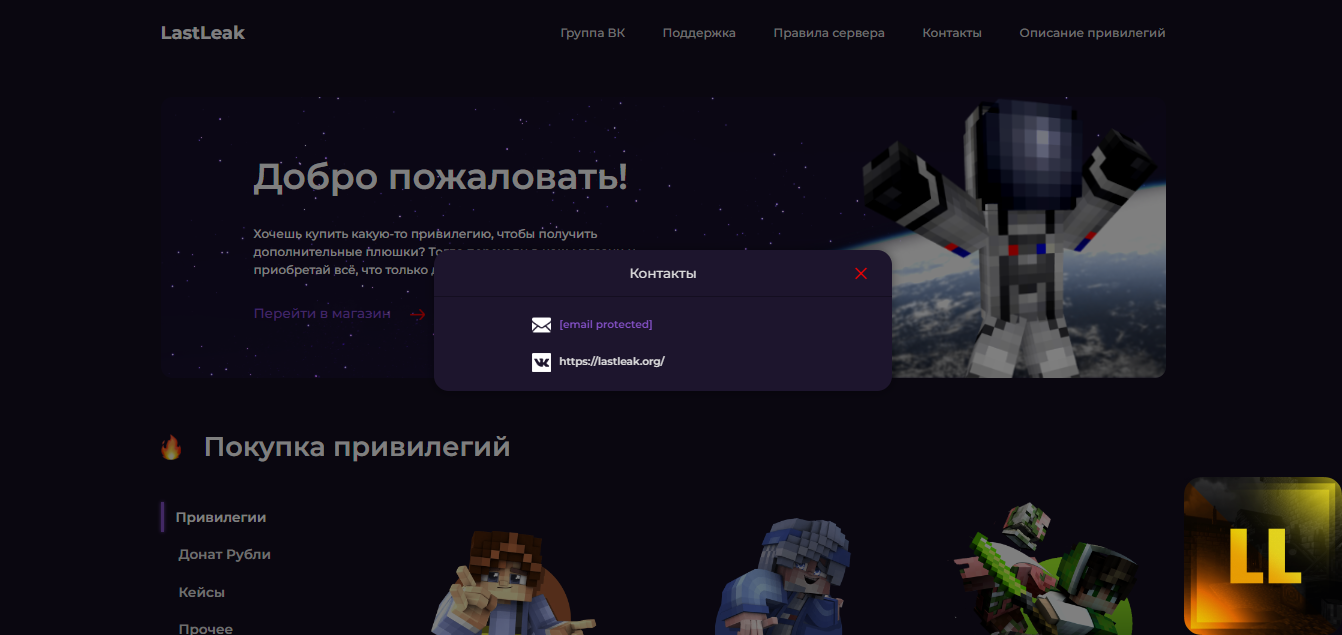Close the Контакты popup with red X
Image resolution: width=1342 pixels, height=635 pixels.
861,274
